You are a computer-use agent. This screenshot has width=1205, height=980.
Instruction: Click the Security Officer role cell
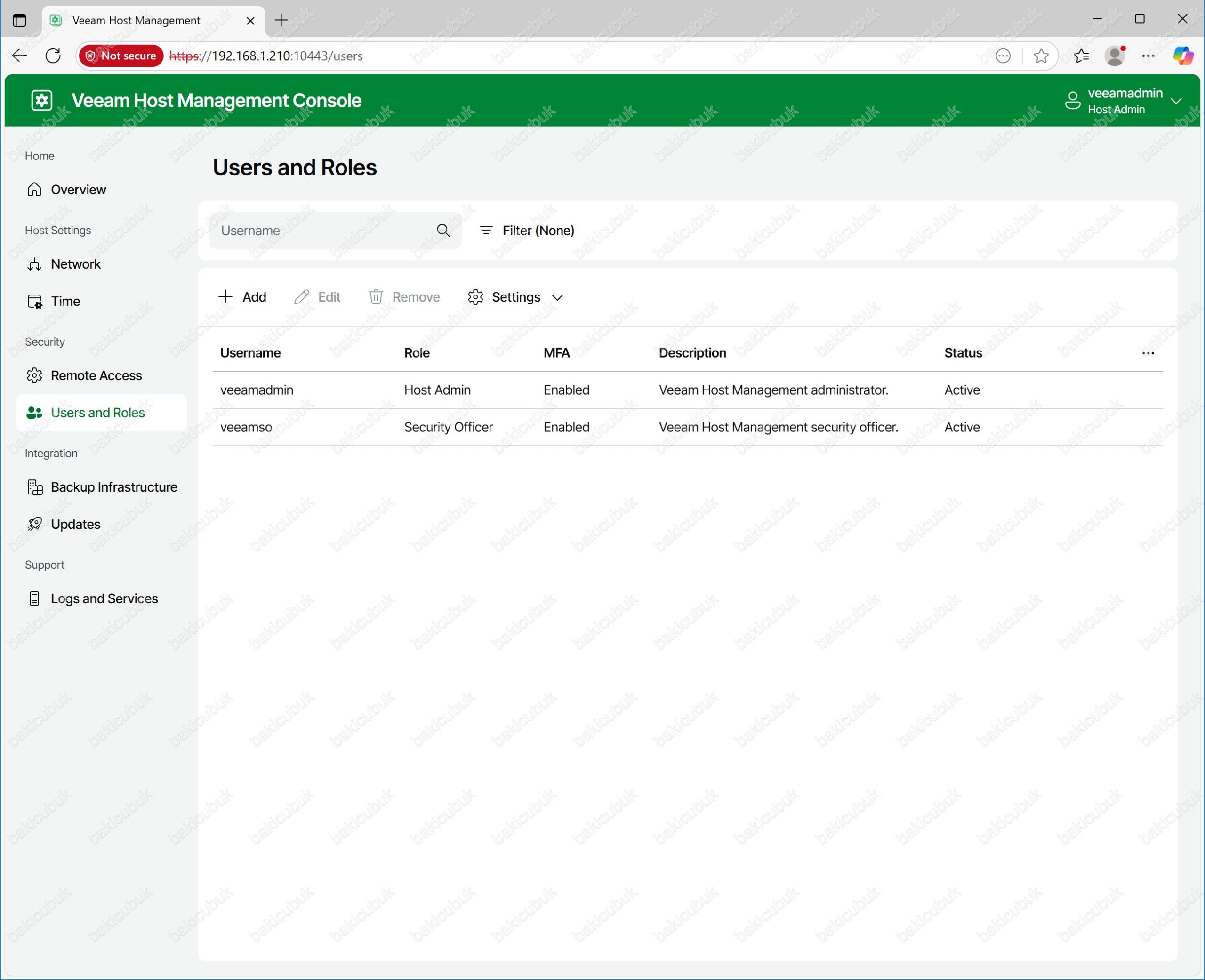(449, 427)
